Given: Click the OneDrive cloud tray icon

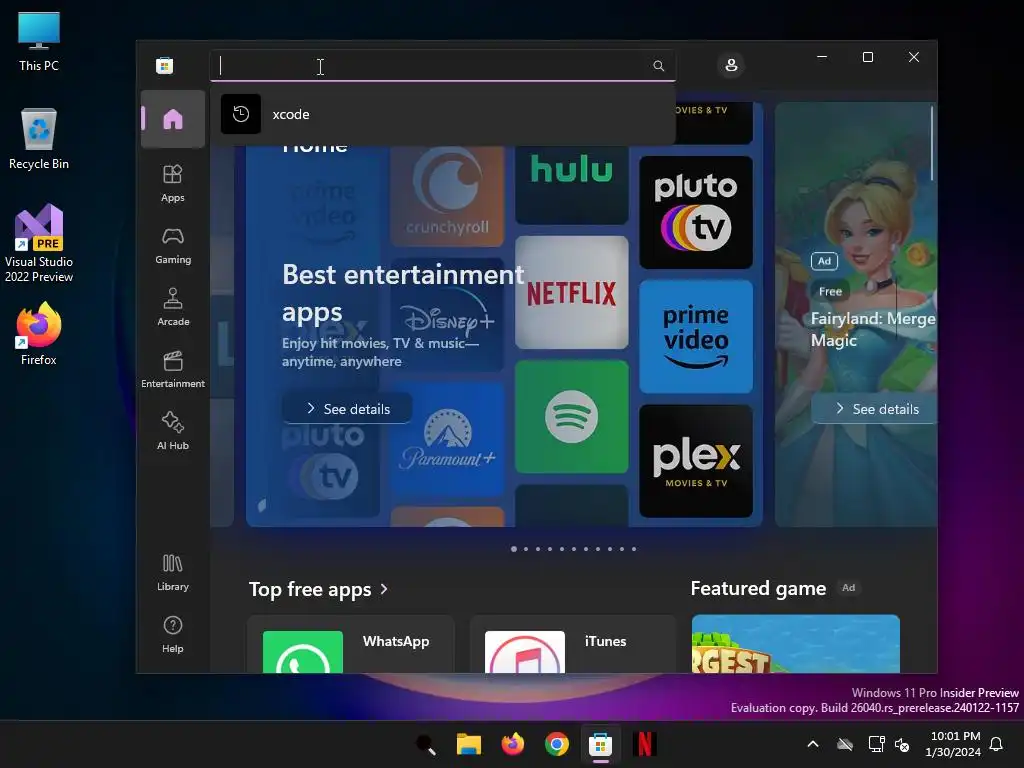Looking at the screenshot, I should (845, 744).
